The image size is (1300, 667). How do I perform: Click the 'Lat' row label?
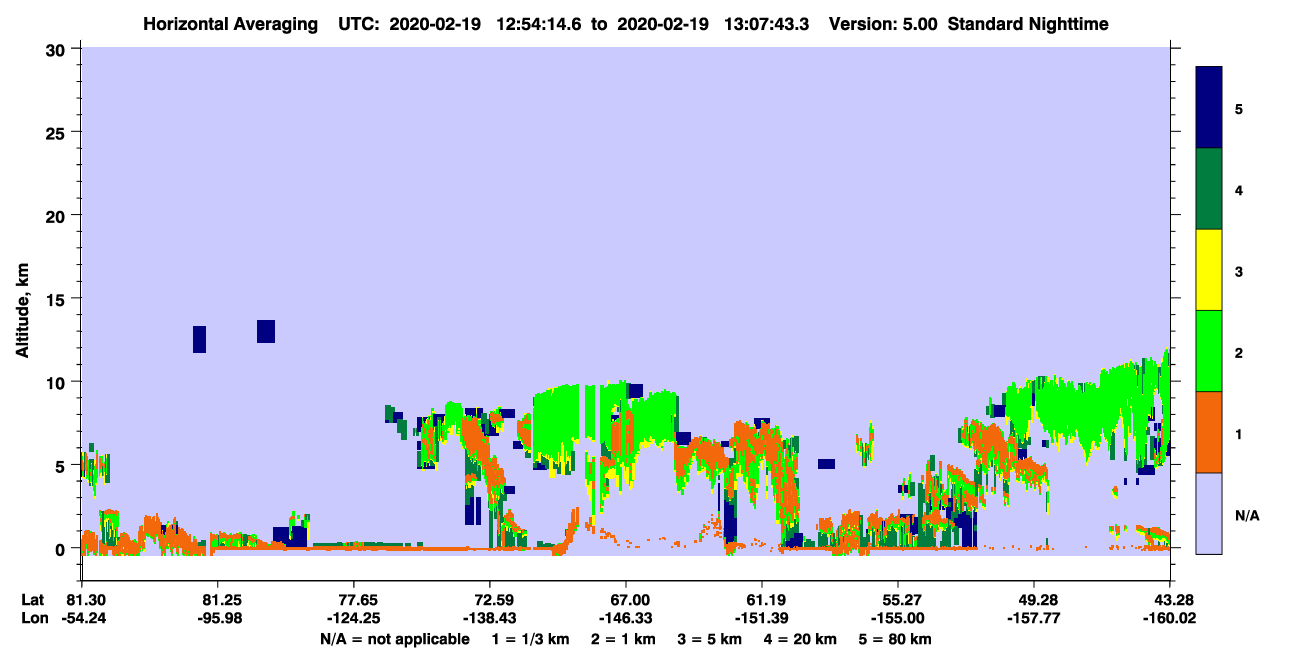[x=32, y=599]
